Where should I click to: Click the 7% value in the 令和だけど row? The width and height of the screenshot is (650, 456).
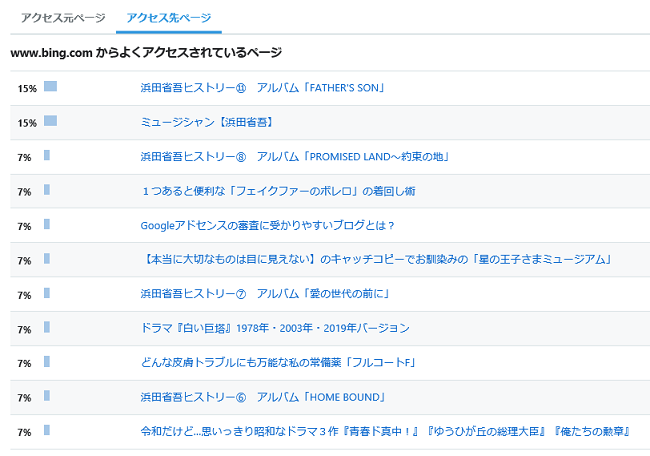click(x=24, y=432)
